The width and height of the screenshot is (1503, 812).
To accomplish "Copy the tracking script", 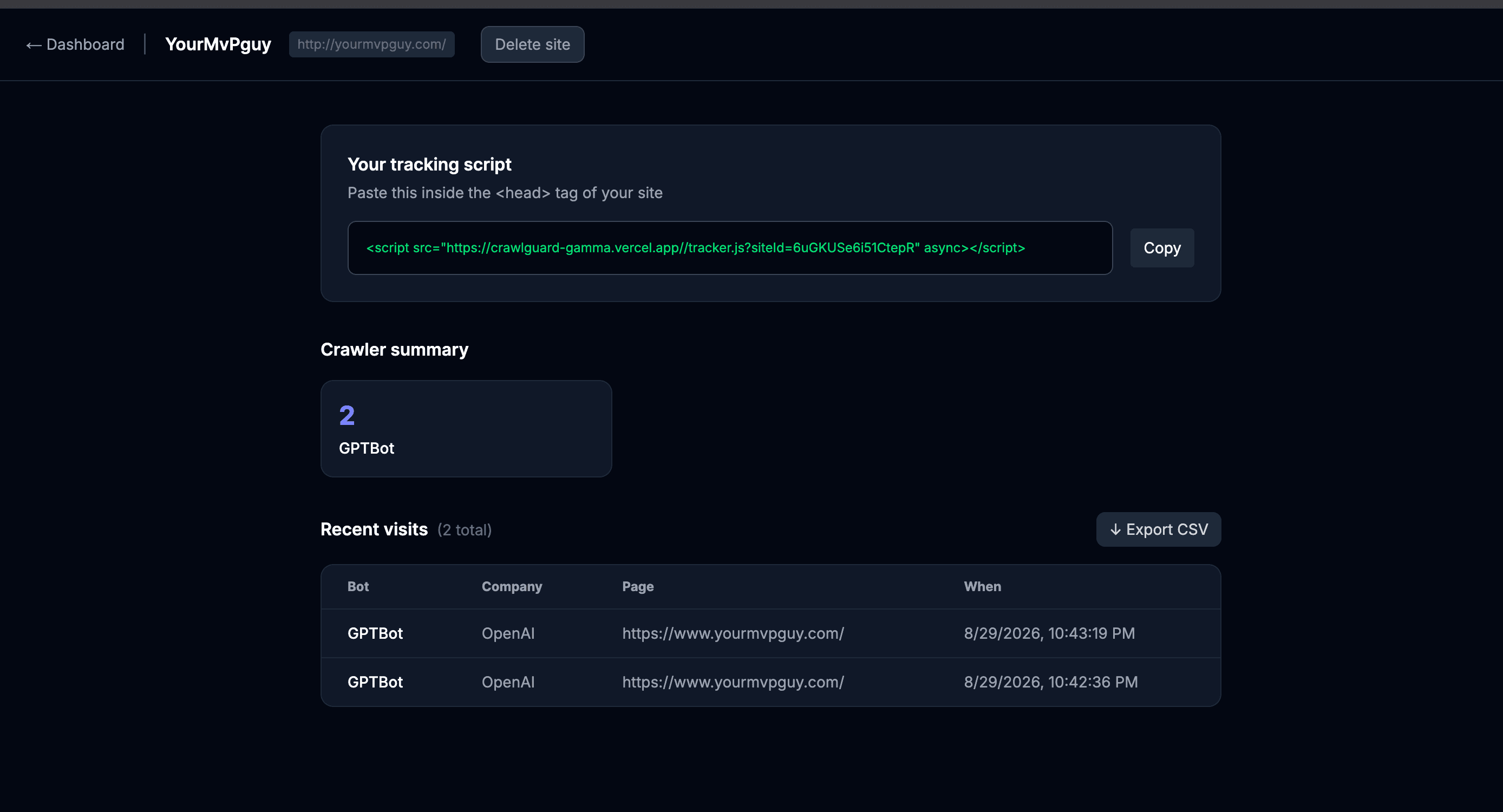I will (1162, 248).
